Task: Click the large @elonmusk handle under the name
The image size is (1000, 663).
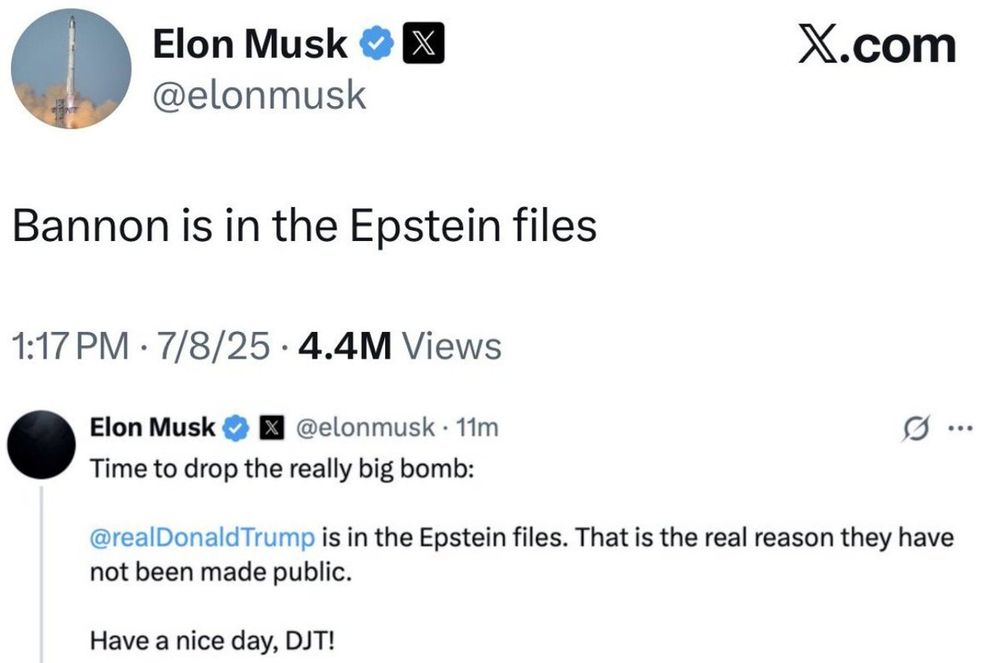Action: tap(259, 96)
